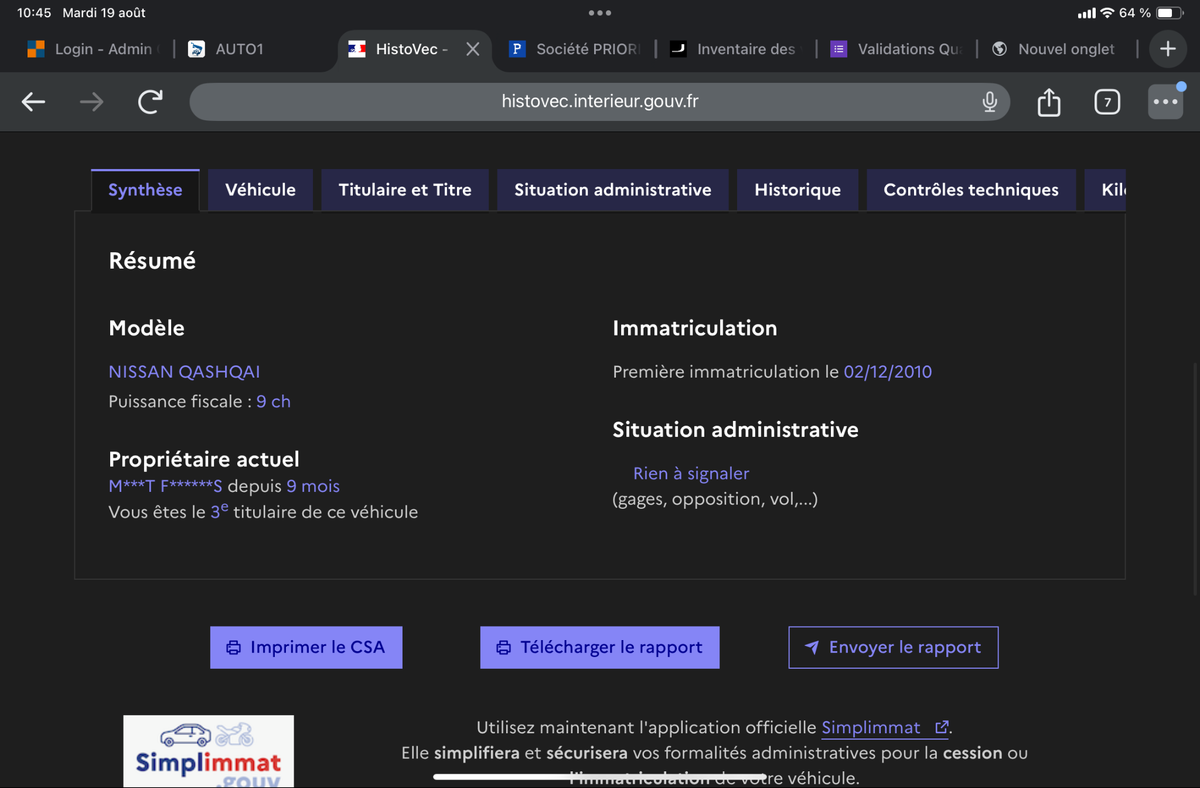Go back to the previous page

click(x=34, y=102)
